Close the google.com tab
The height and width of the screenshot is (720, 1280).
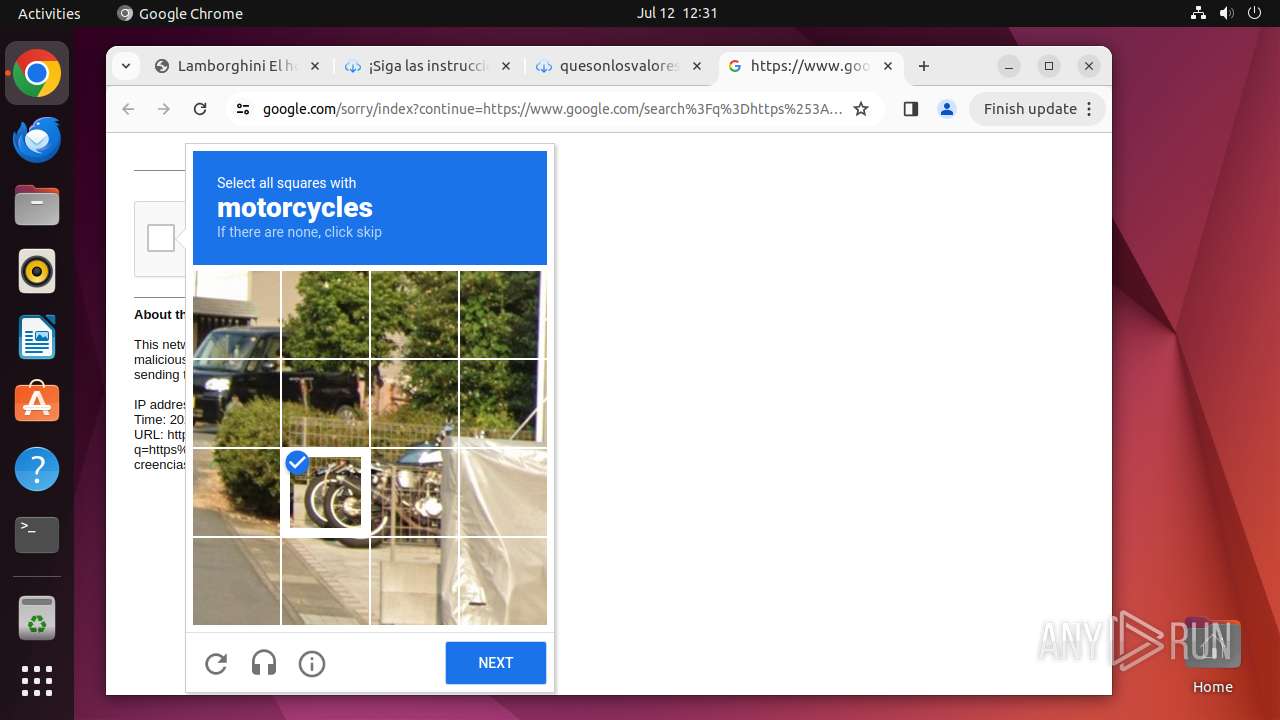(888, 66)
